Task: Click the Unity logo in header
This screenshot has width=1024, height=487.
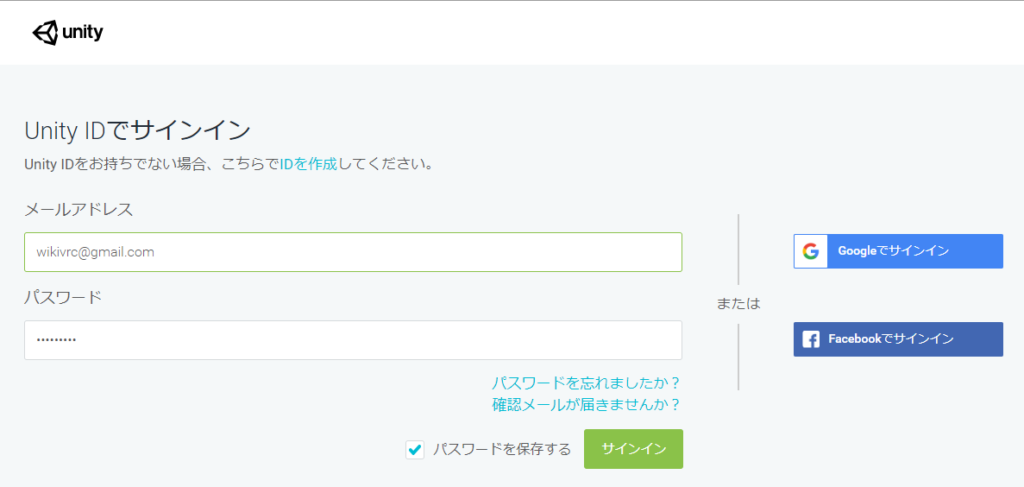Action: pos(68,33)
